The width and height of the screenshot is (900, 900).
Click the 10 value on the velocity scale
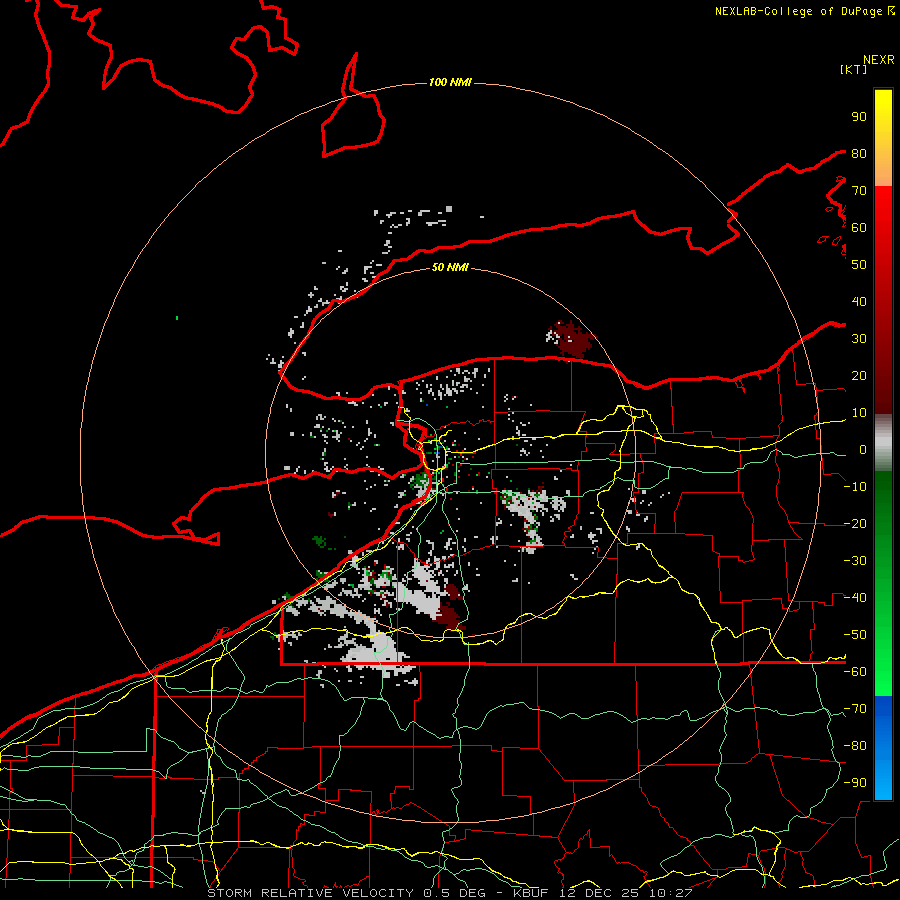(859, 413)
